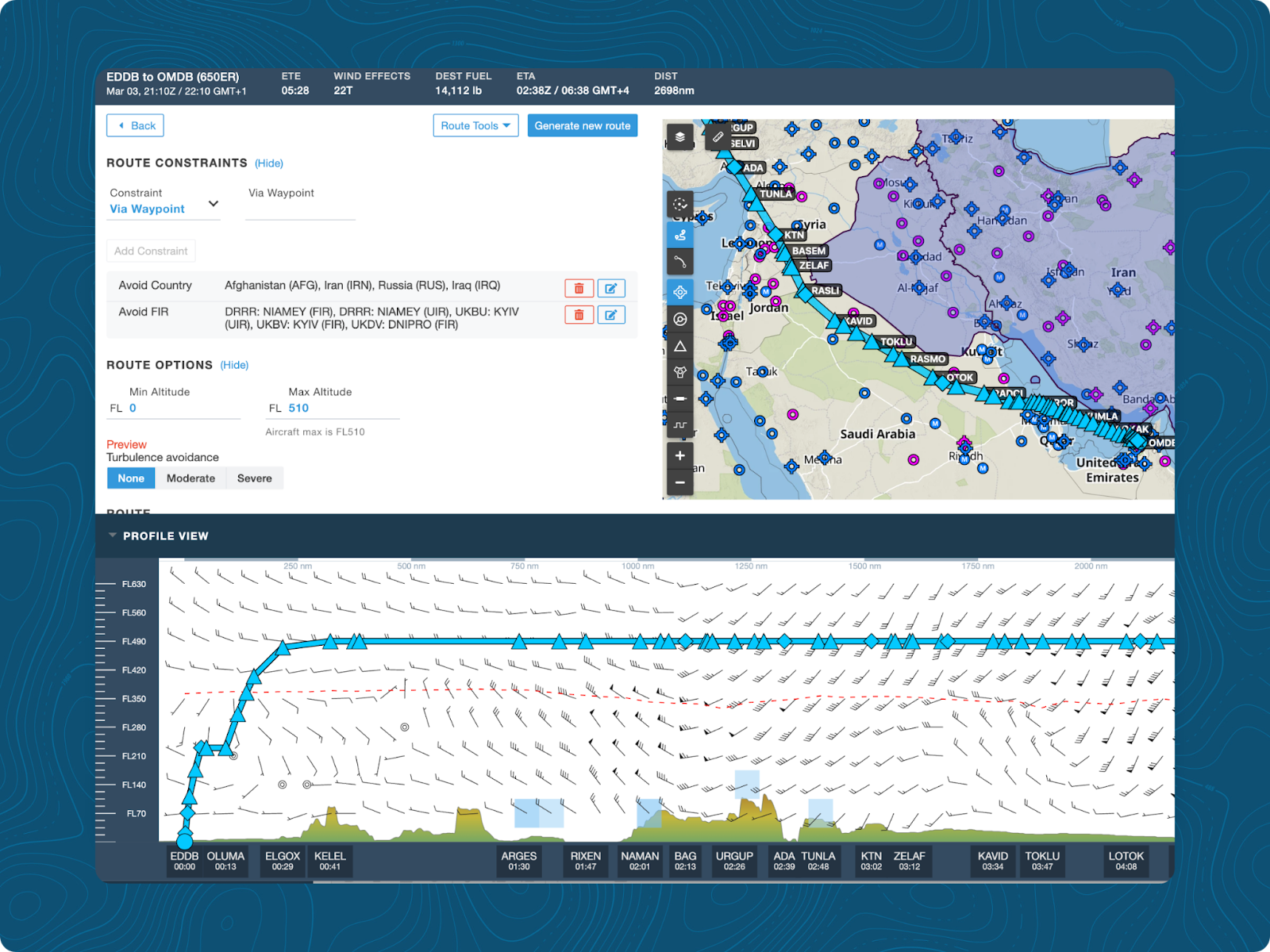Select the ruler measure tool on map
This screenshot has width=1270, height=952.
(718, 136)
